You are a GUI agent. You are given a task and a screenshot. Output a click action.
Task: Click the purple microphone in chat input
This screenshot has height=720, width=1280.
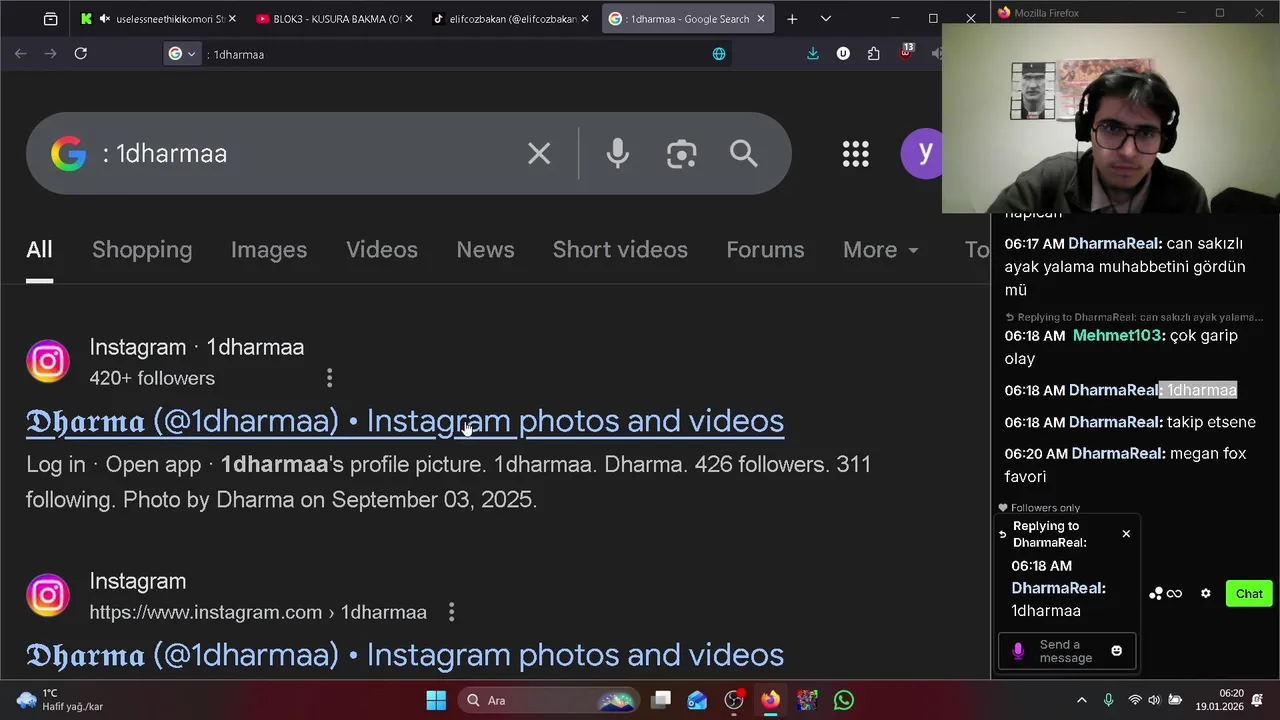pyautogui.click(x=1018, y=651)
